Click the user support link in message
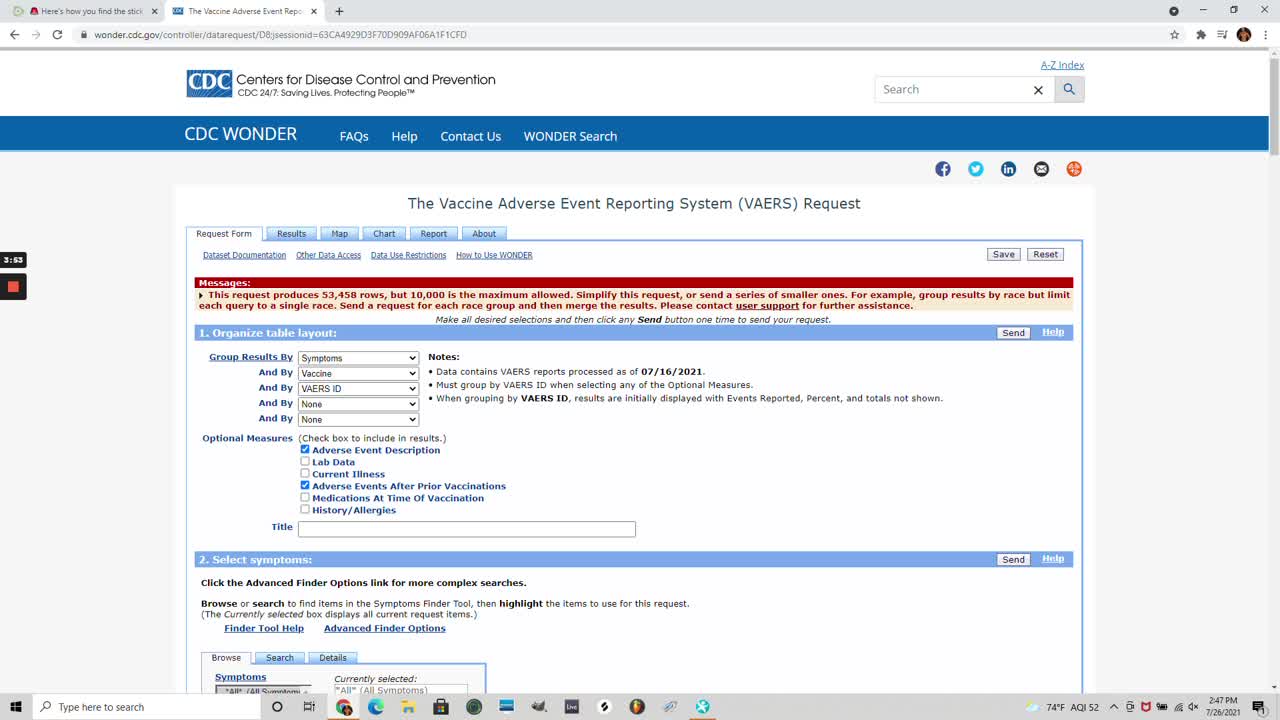 pos(767,306)
